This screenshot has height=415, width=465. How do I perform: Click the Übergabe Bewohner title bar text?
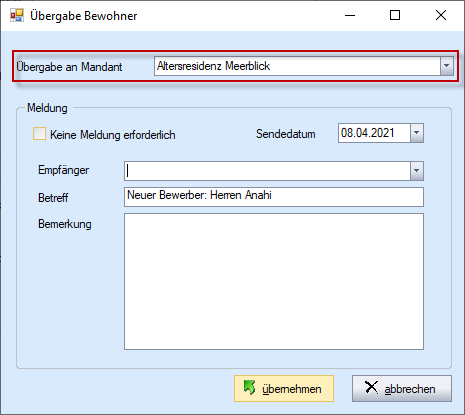(x=84, y=16)
